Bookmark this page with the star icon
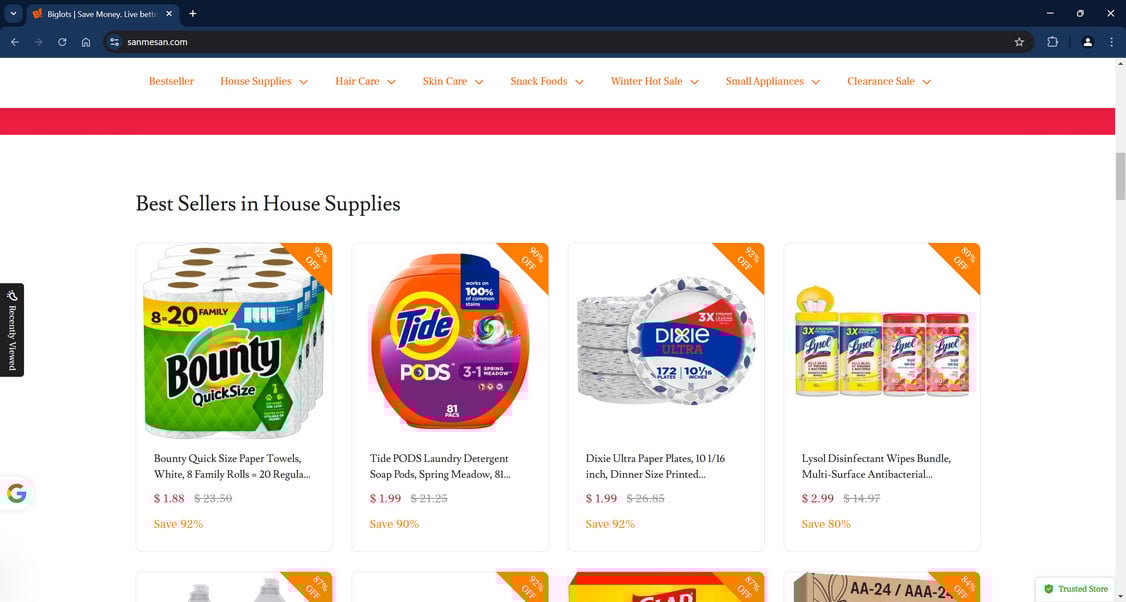The width and height of the screenshot is (1126, 602). click(x=1019, y=42)
